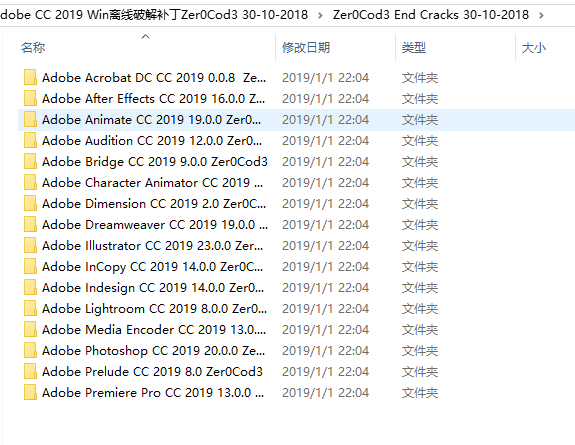Viewport: 575px width, 445px height.
Task: Click the Adobe After Effects folder icon
Action: tap(30, 98)
